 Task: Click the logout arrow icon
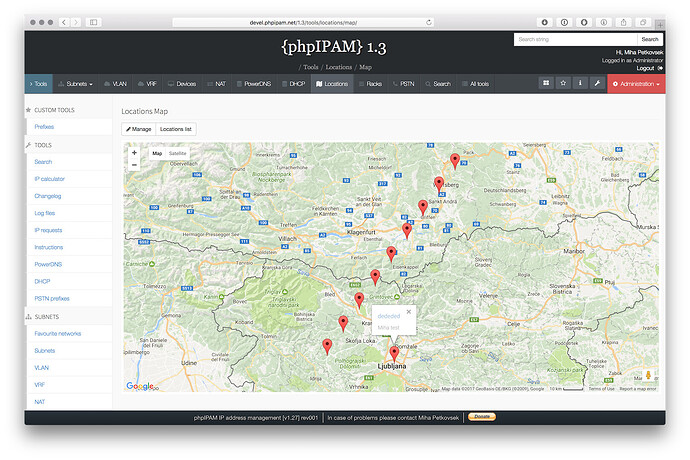660,68
